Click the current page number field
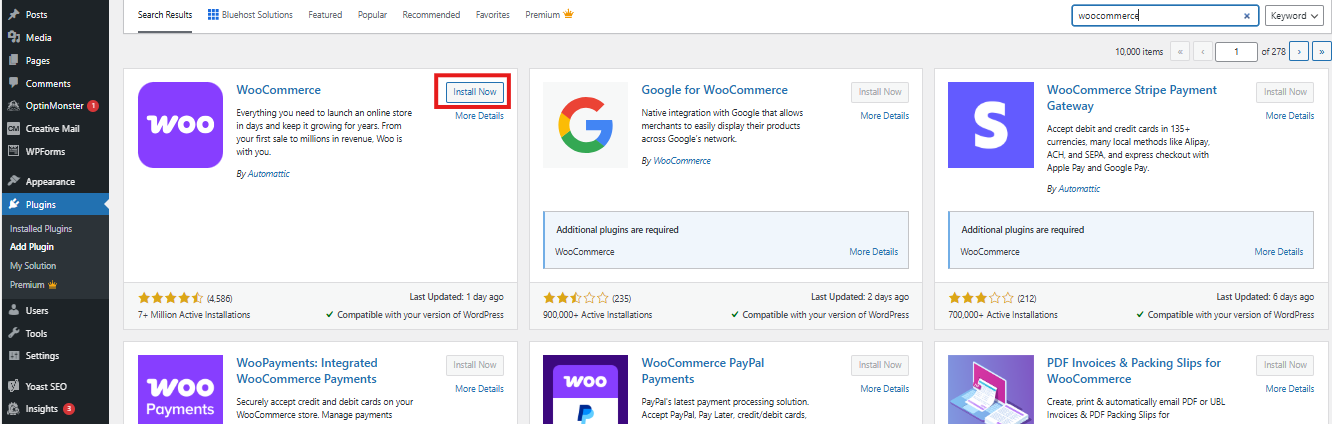The width and height of the screenshot is (1332, 424). (1236, 51)
